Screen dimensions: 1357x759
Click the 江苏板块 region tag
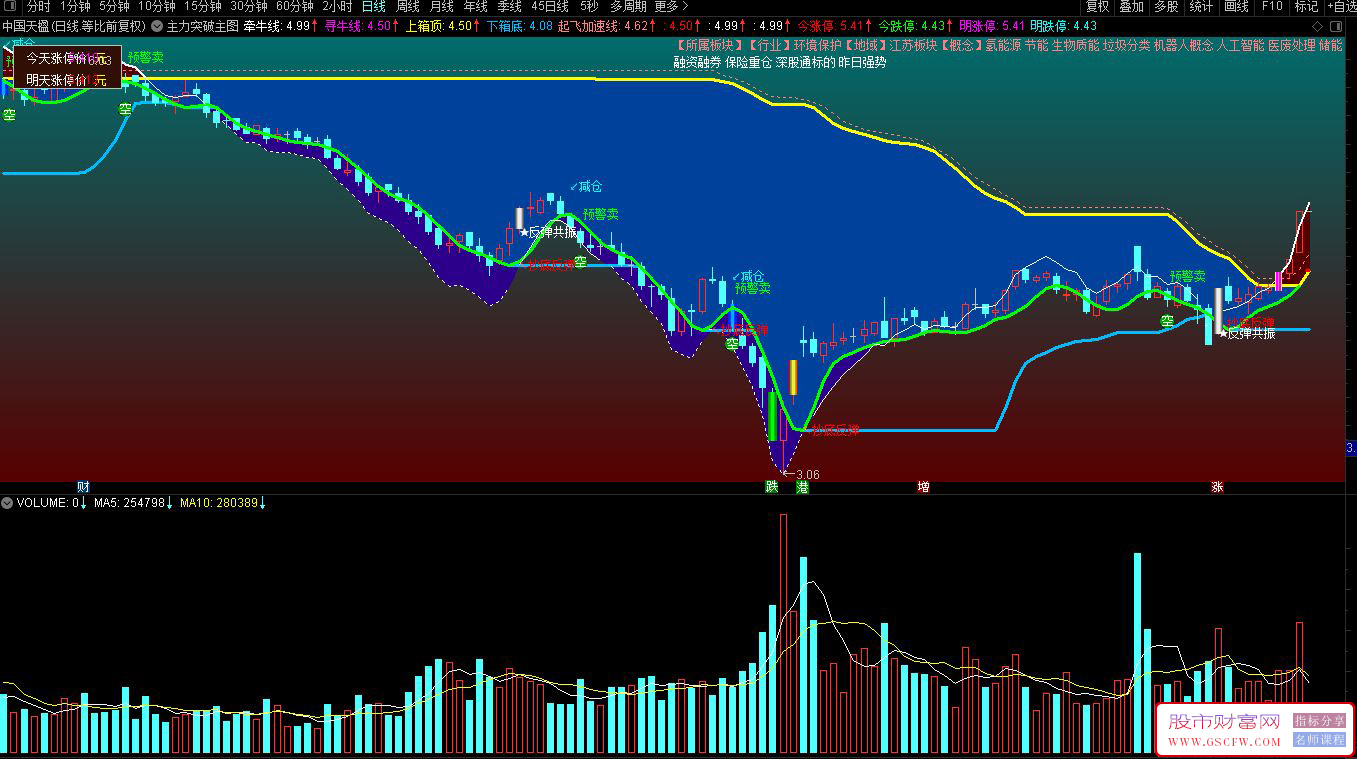(914, 45)
